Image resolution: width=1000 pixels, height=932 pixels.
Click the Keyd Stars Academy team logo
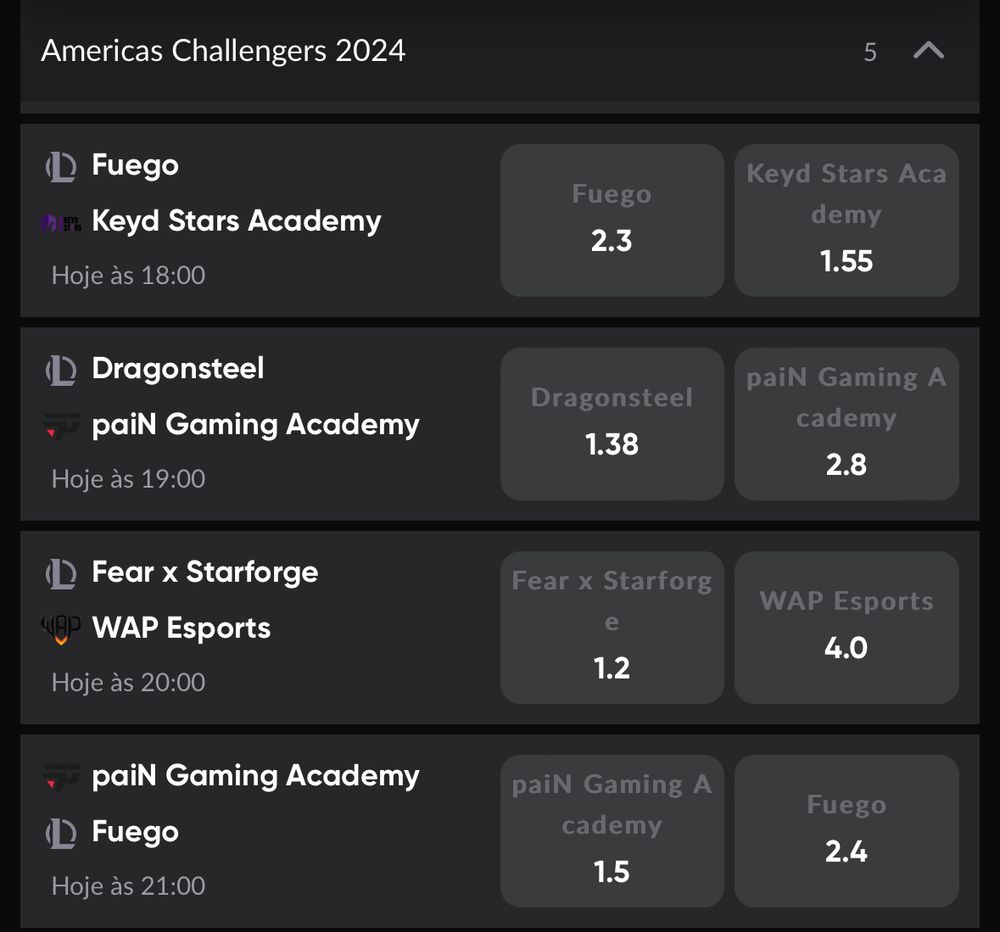tap(61, 223)
